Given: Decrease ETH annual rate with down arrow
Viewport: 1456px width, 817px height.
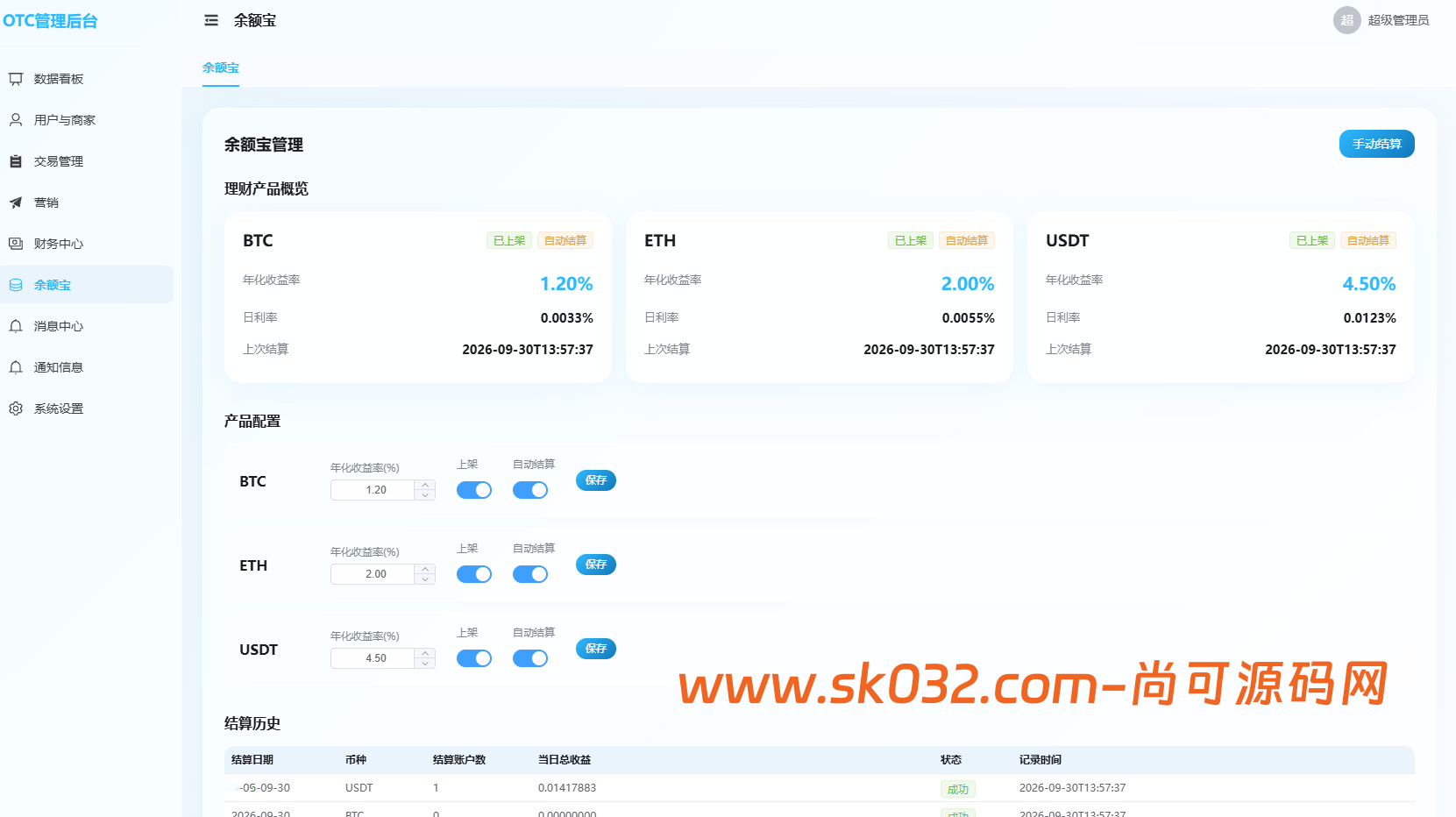Looking at the screenshot, I should click(425, 579).
